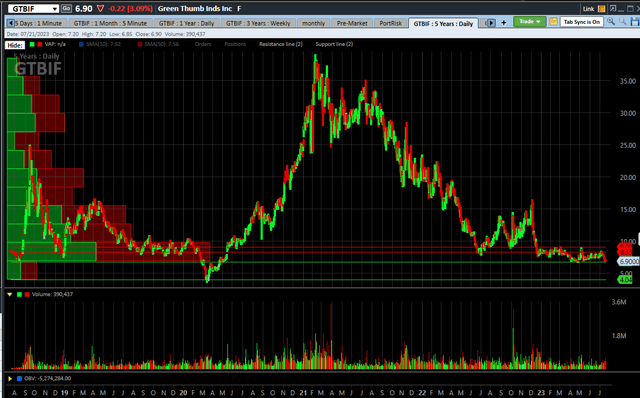Toggle Support line (2) in legend
Screen dimensions: 640x398
coord(334,44)
